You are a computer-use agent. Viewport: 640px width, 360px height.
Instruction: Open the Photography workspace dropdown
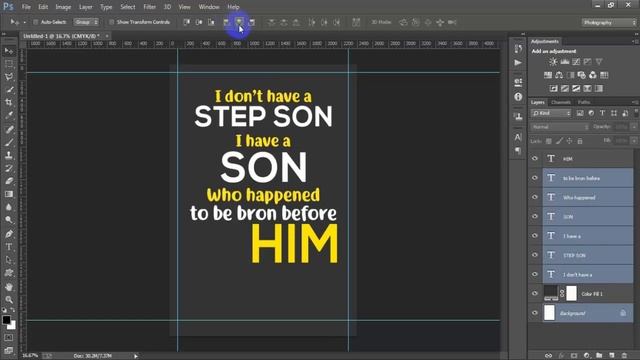(x=609, y=22)
